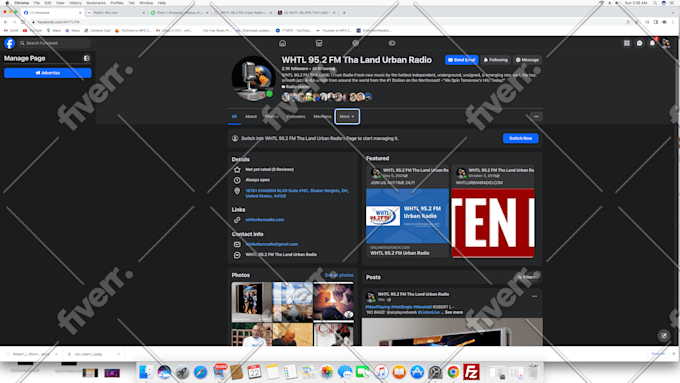Switch to the Fiverr browser tab
680x383 pixels.
point(178,13)
